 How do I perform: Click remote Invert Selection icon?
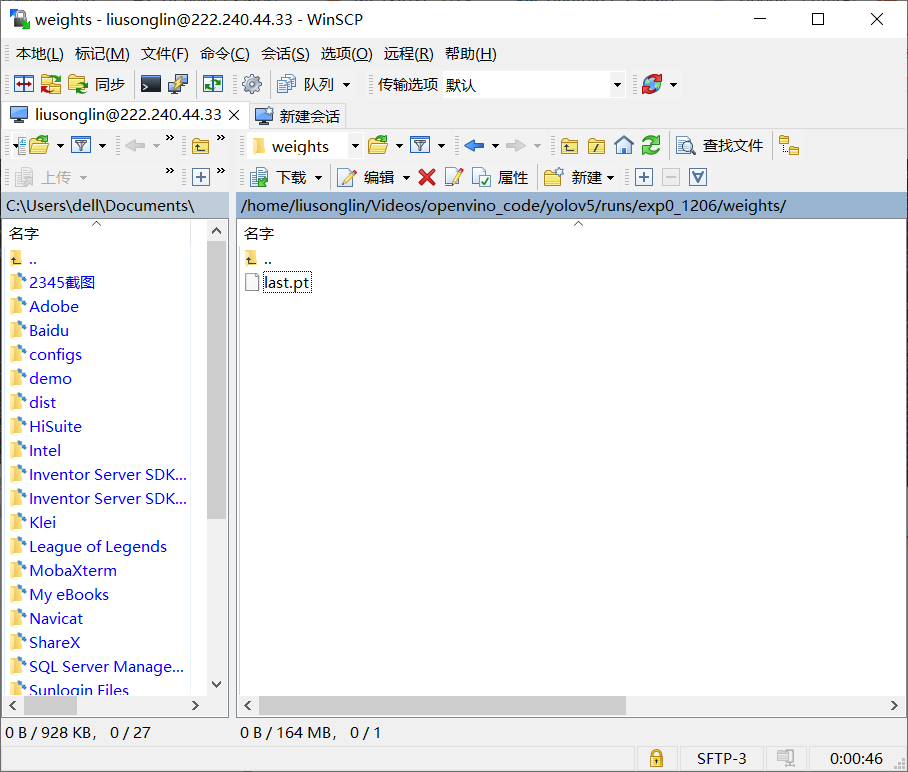click(x=698, y=177)
